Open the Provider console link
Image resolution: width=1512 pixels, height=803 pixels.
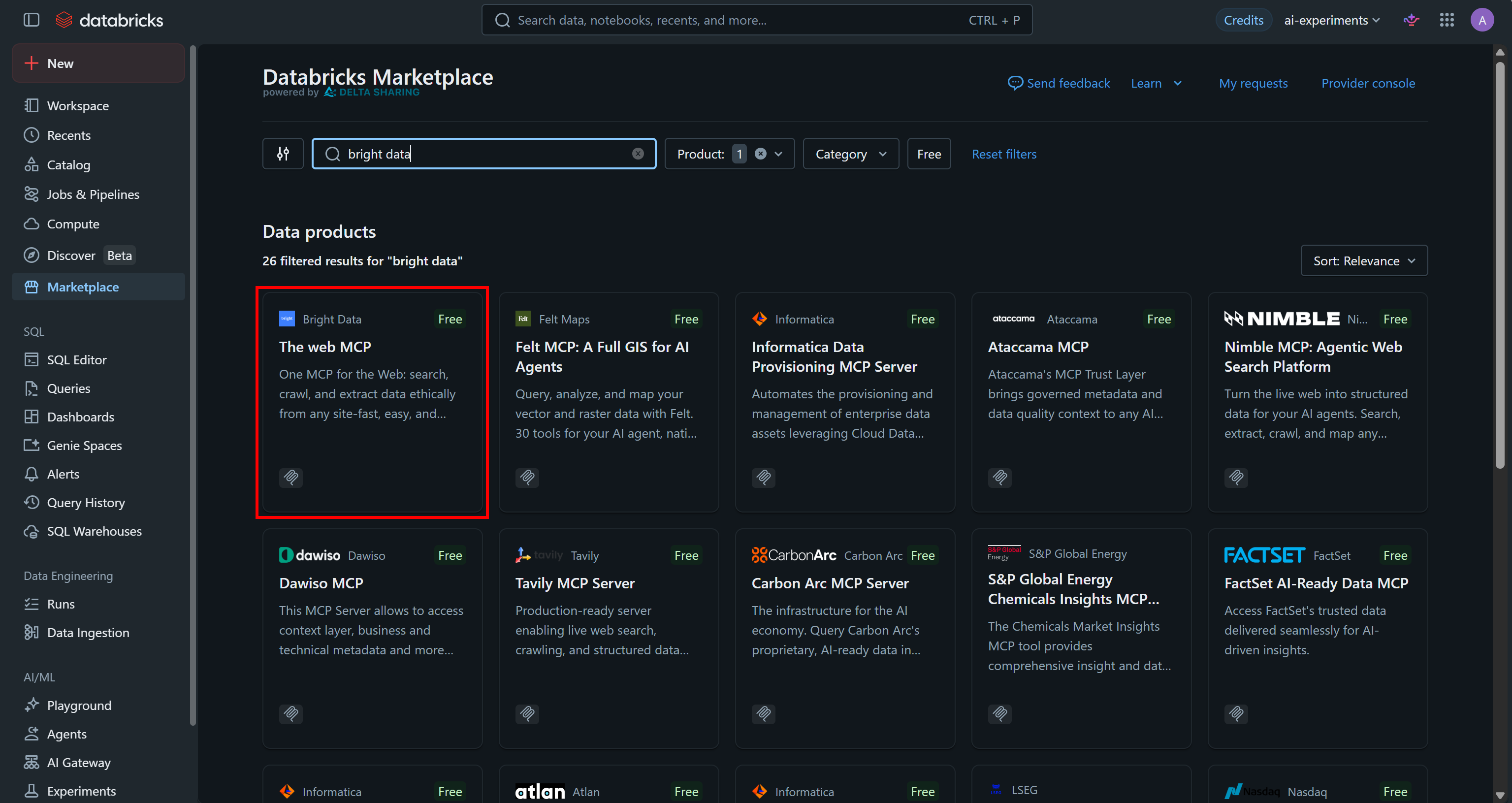tap(1368, 83)
